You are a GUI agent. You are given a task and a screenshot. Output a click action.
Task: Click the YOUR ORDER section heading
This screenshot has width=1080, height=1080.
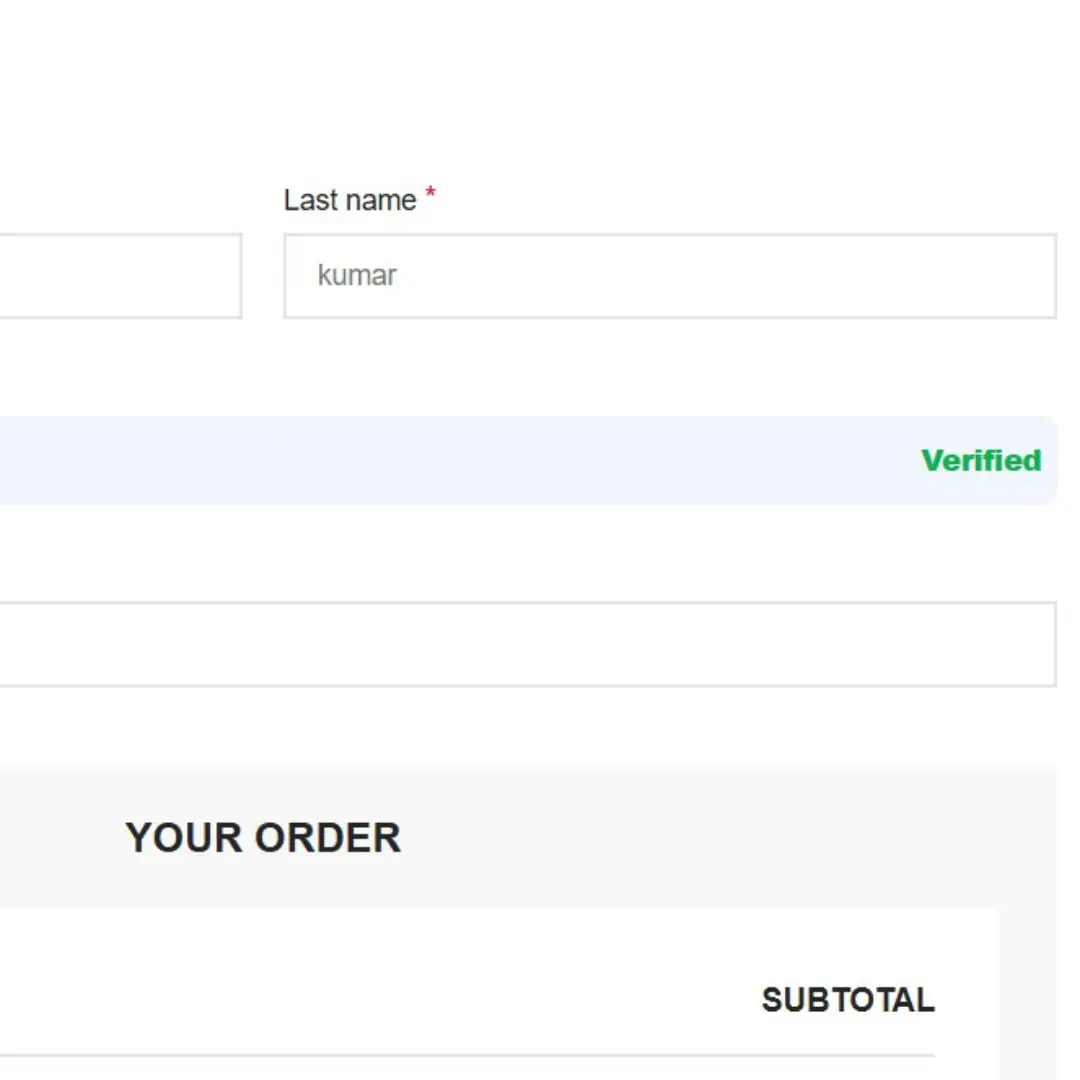pyautogui.click(x=262, y=837)
